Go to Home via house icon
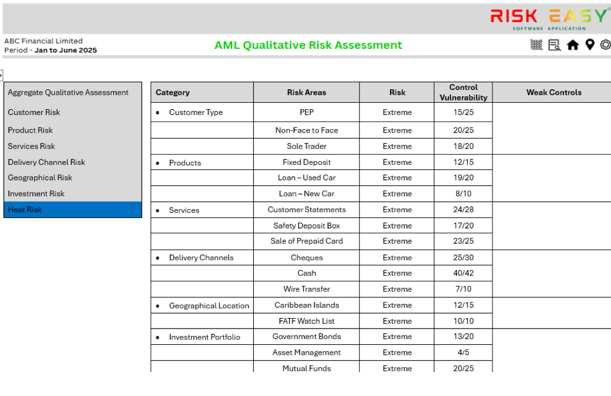This screenshot has width=611, height=396. (572, 45)
